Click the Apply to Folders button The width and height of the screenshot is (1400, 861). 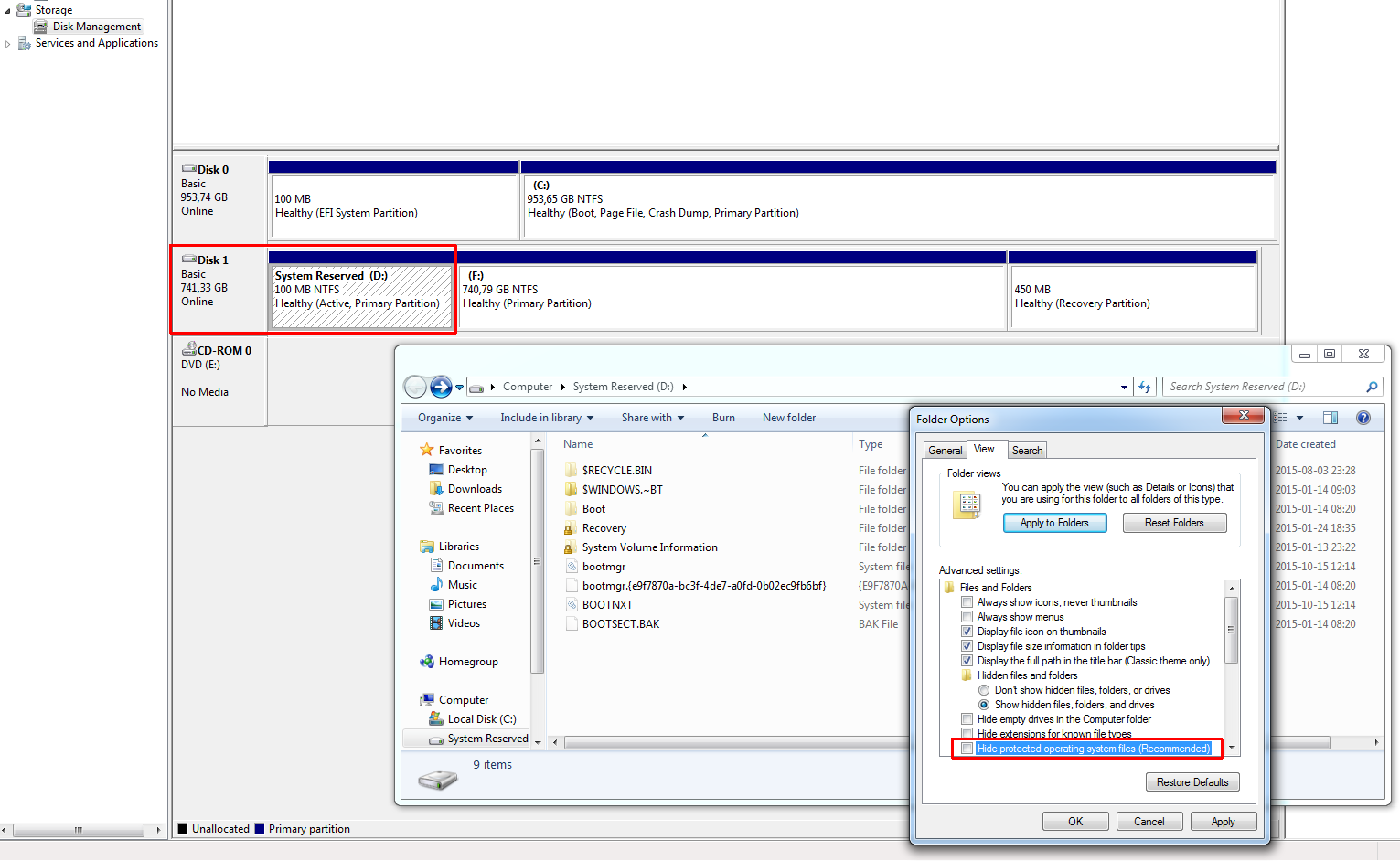coord(1054,523)
